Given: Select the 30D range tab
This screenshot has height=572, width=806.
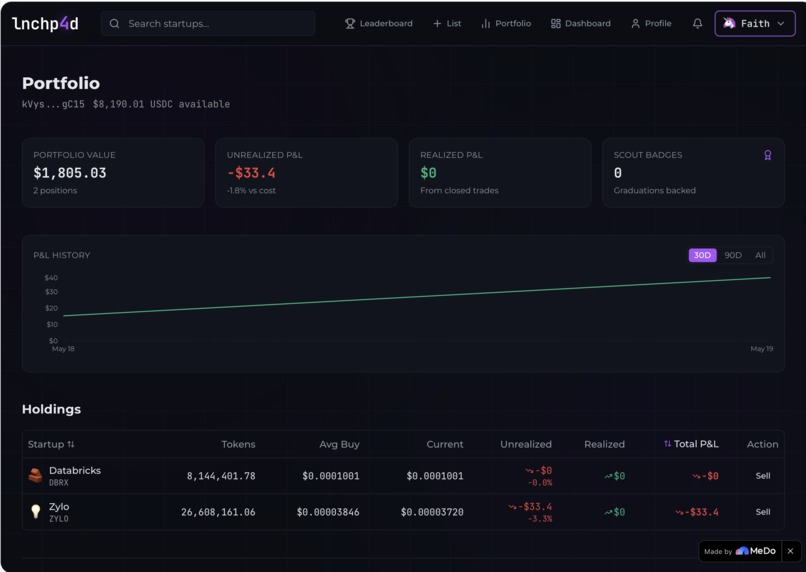Looking at the screenshot, I should point(702,255).
